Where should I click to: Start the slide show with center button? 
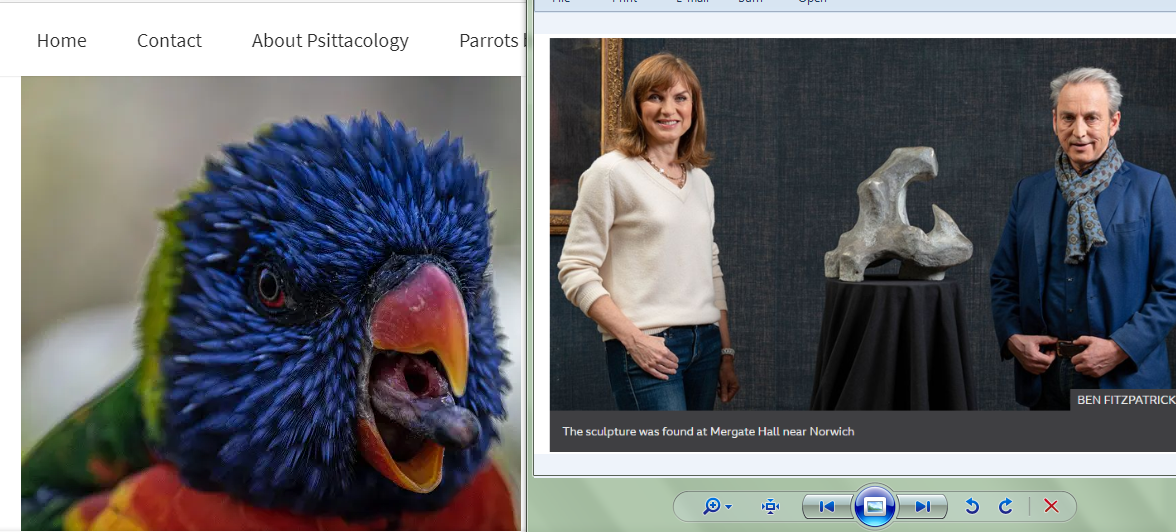[874, 506]
